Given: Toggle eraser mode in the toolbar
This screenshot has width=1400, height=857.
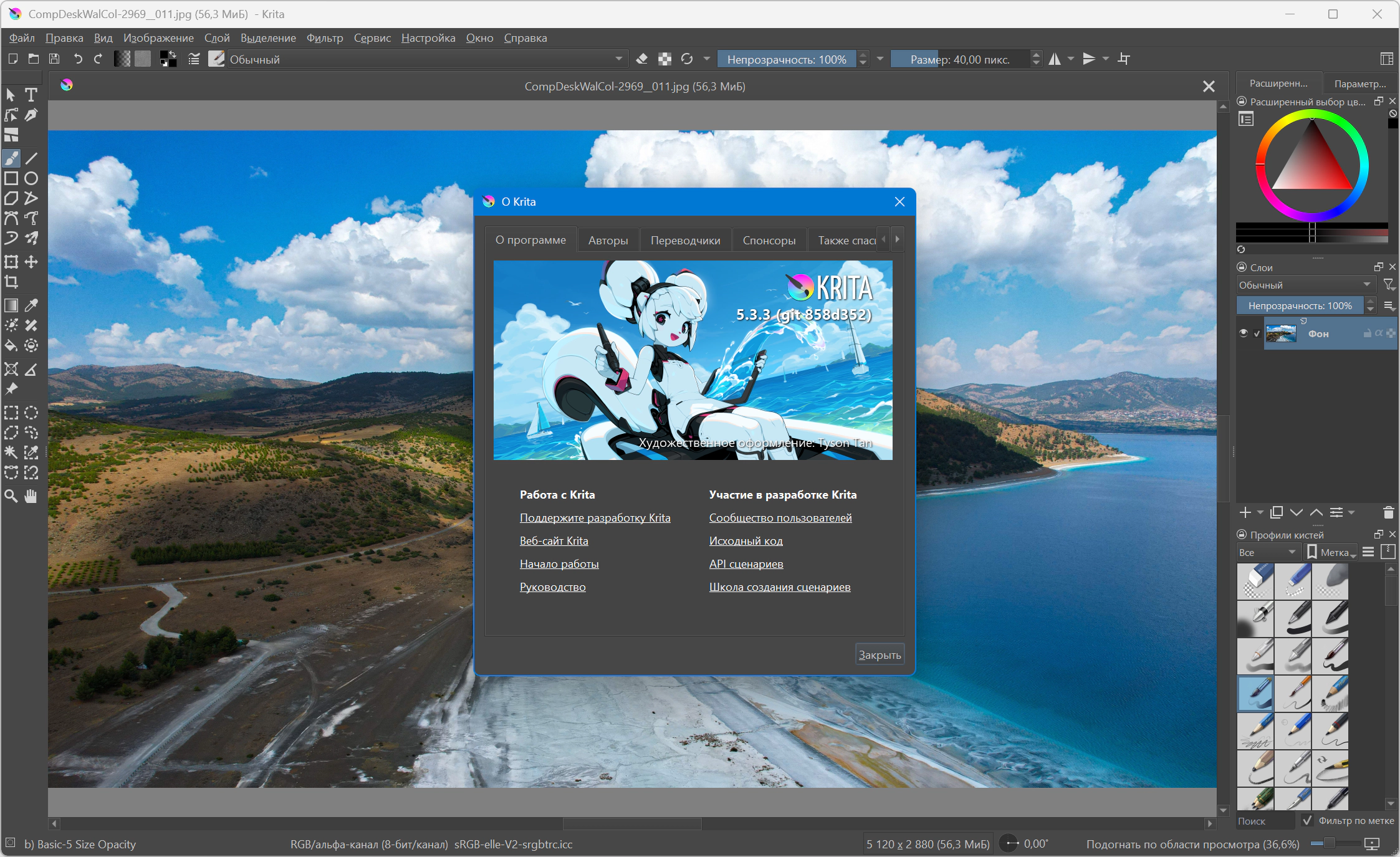Looking at the screenshot, I should (642, 59).
